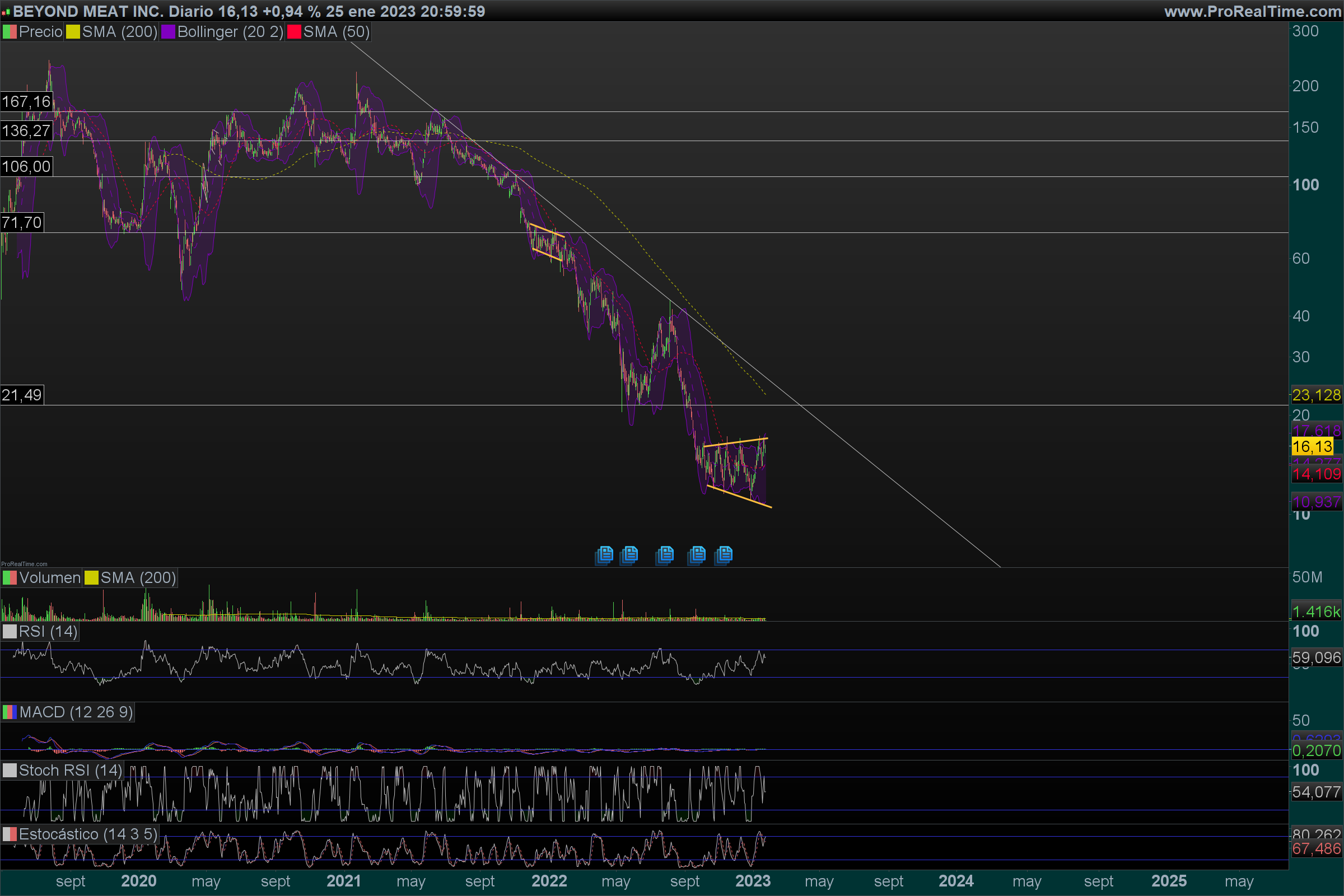Click the candlestick icon beside BEYOND MEAT title

pos(6,11)
